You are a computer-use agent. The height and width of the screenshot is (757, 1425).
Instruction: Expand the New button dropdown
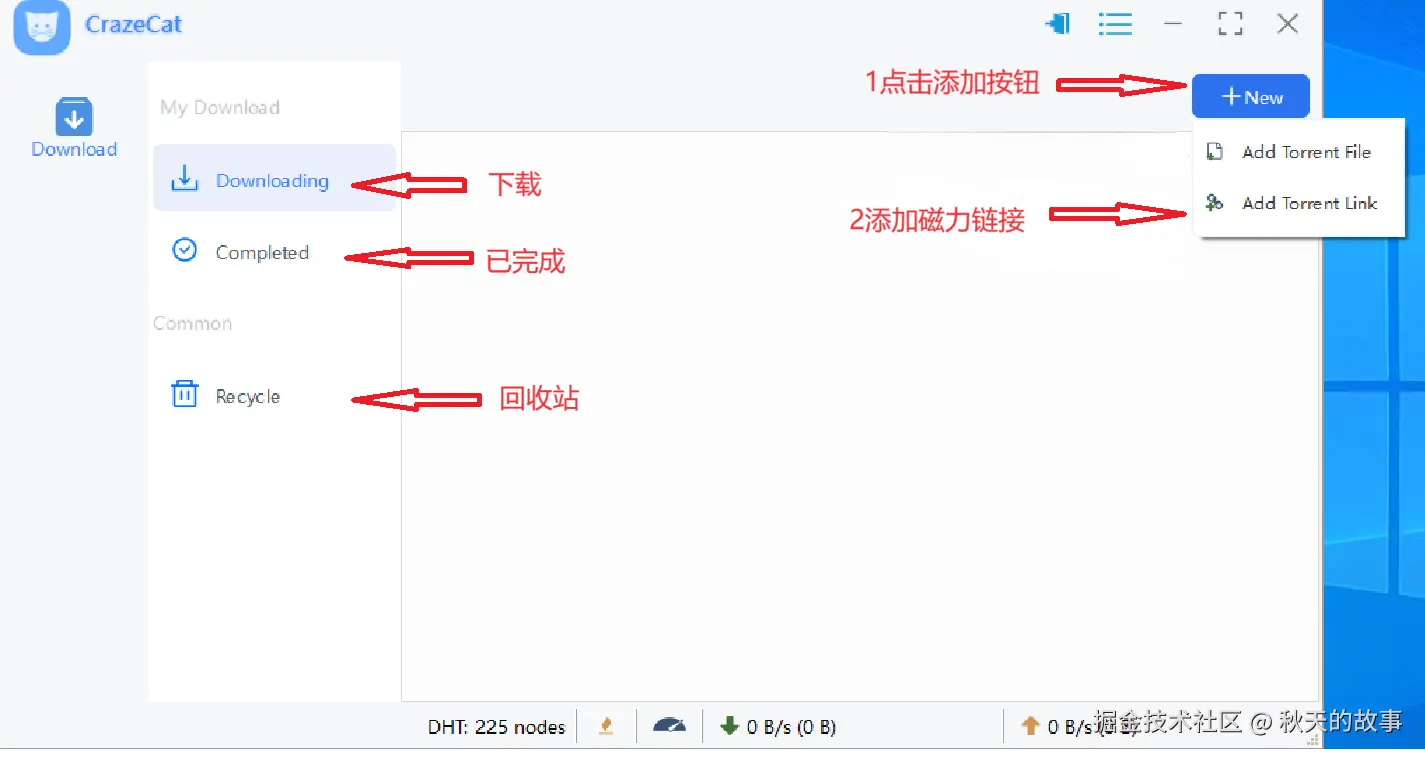pyautogui.click(x=1250, y=97)
